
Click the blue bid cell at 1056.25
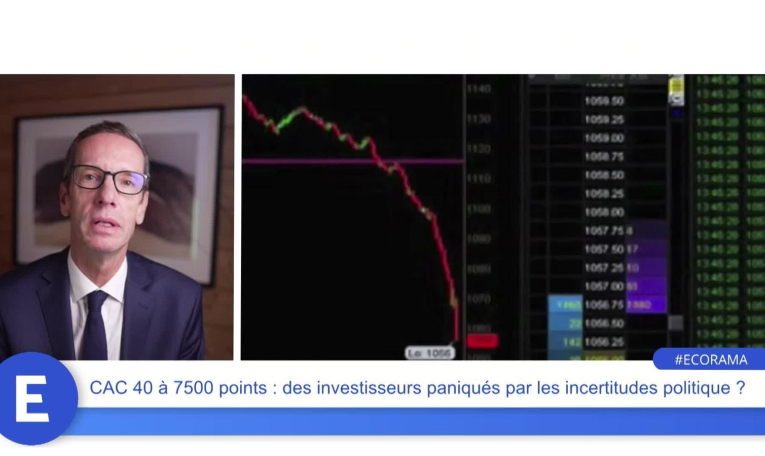pyautogui.click(x=565, y=342)
